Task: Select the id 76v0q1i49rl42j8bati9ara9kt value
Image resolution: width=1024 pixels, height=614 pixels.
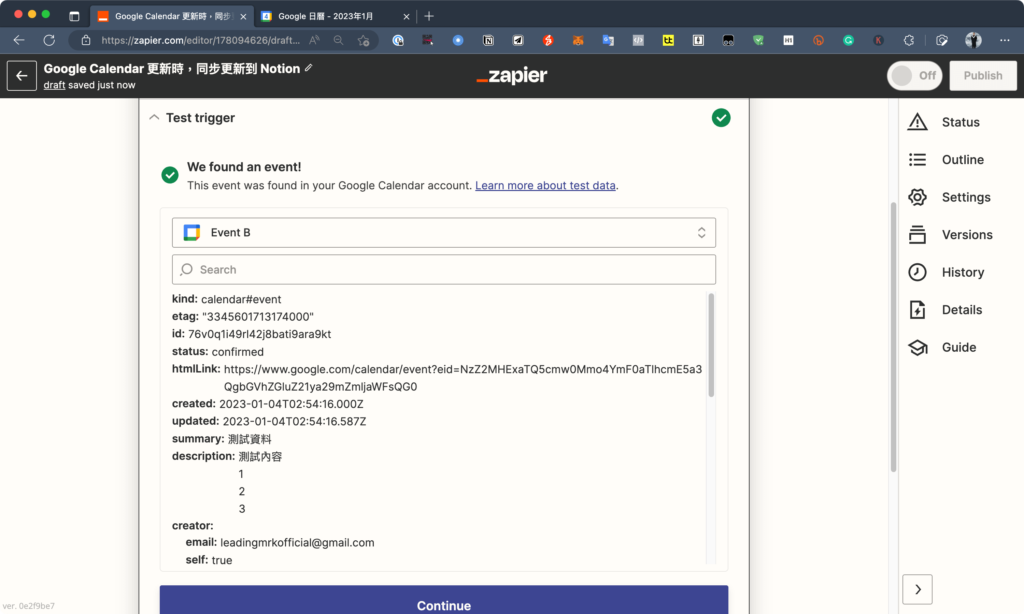Action: [x=259, y=334]
